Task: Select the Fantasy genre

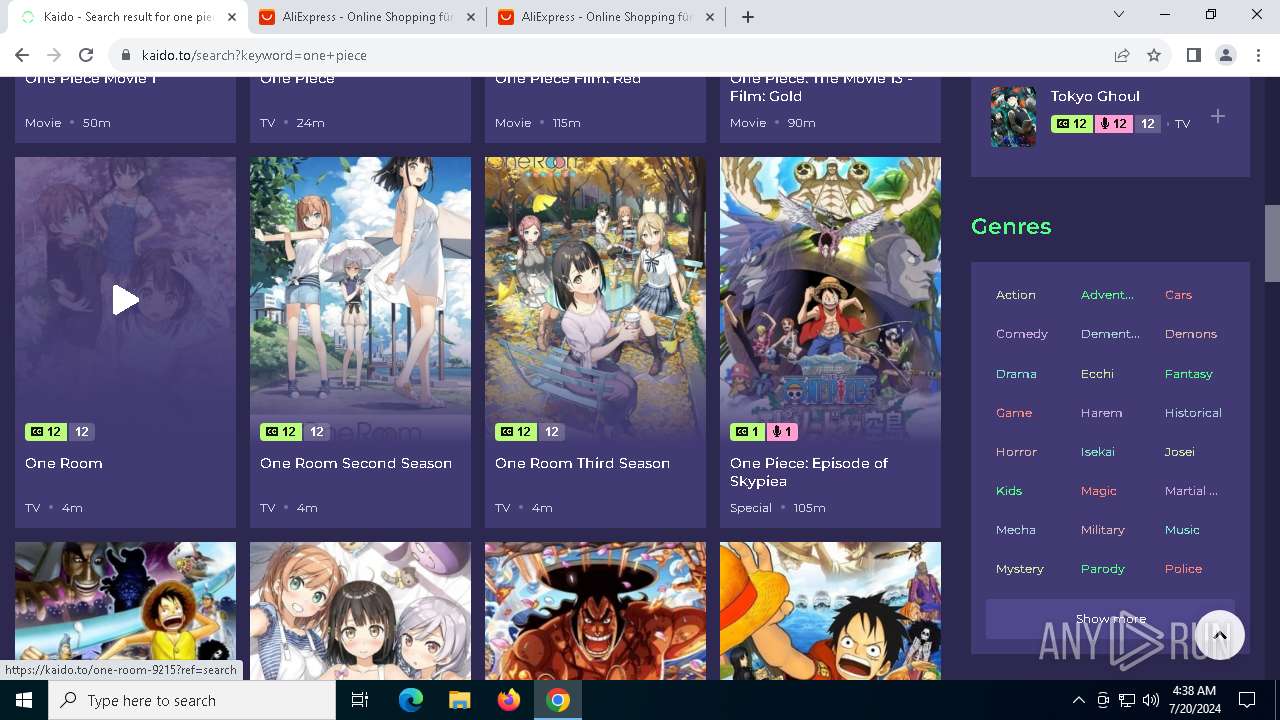Action: [x=1188, y=374]
